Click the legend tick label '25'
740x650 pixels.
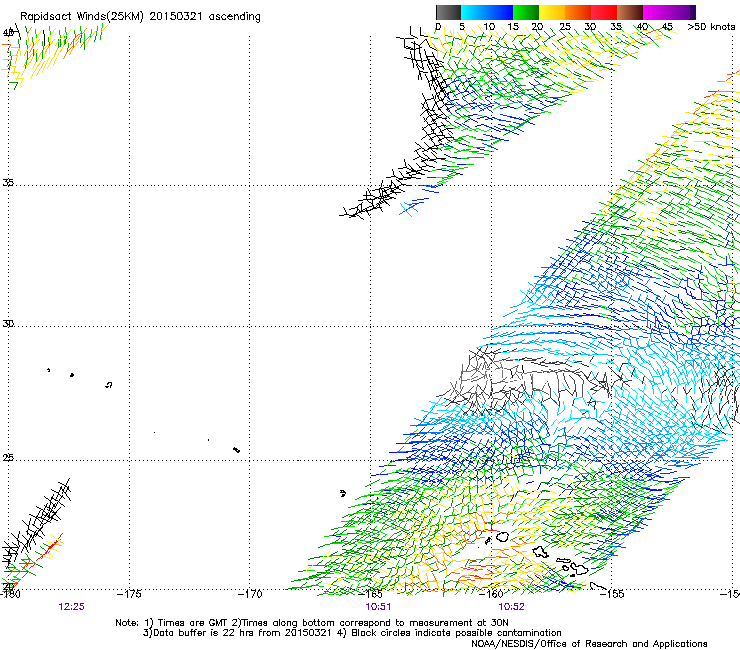564,27
